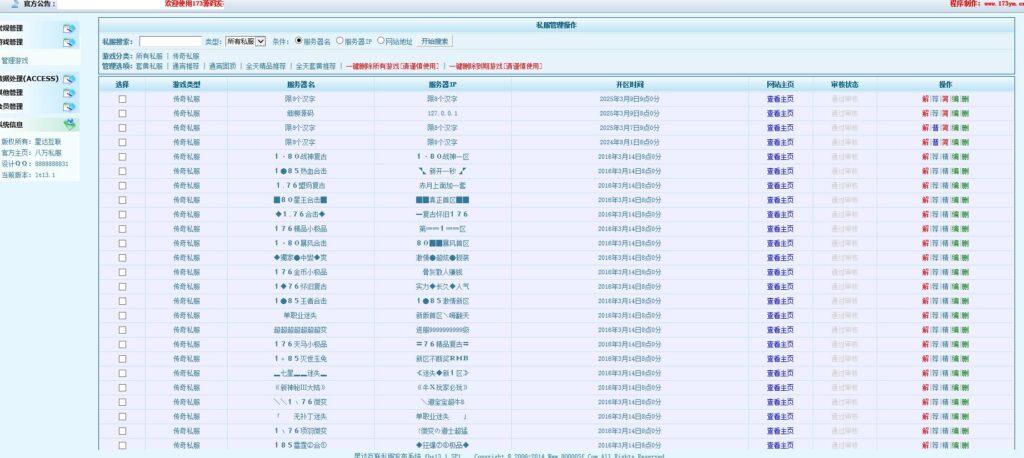Click the 其他管理 section icon
Image resolution: width=1024 pixels, height=458 pixels.
[69, 93]
